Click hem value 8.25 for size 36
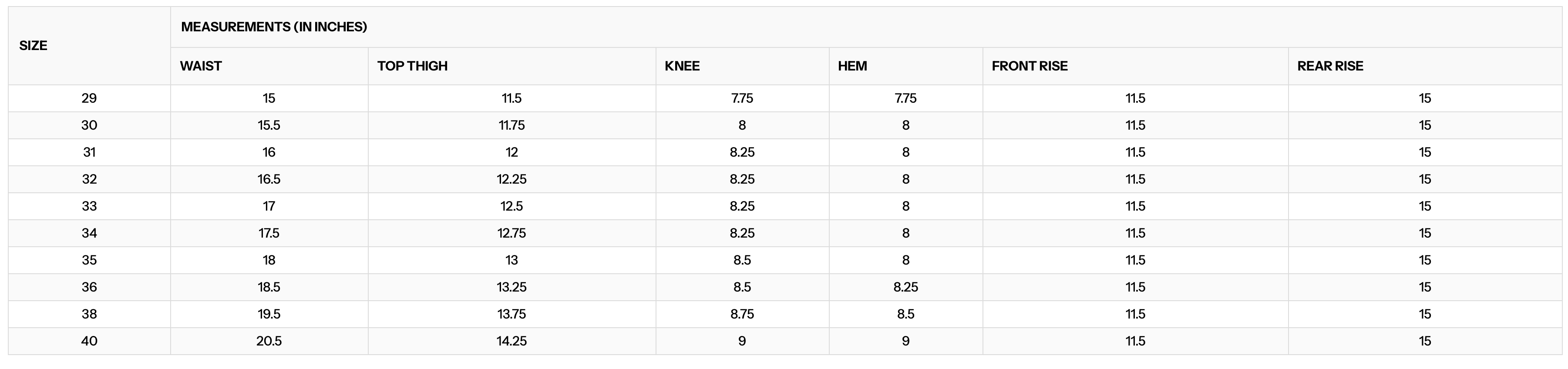Image resolution: width=1568 pixels, height=369 pixels. (906, 287)
